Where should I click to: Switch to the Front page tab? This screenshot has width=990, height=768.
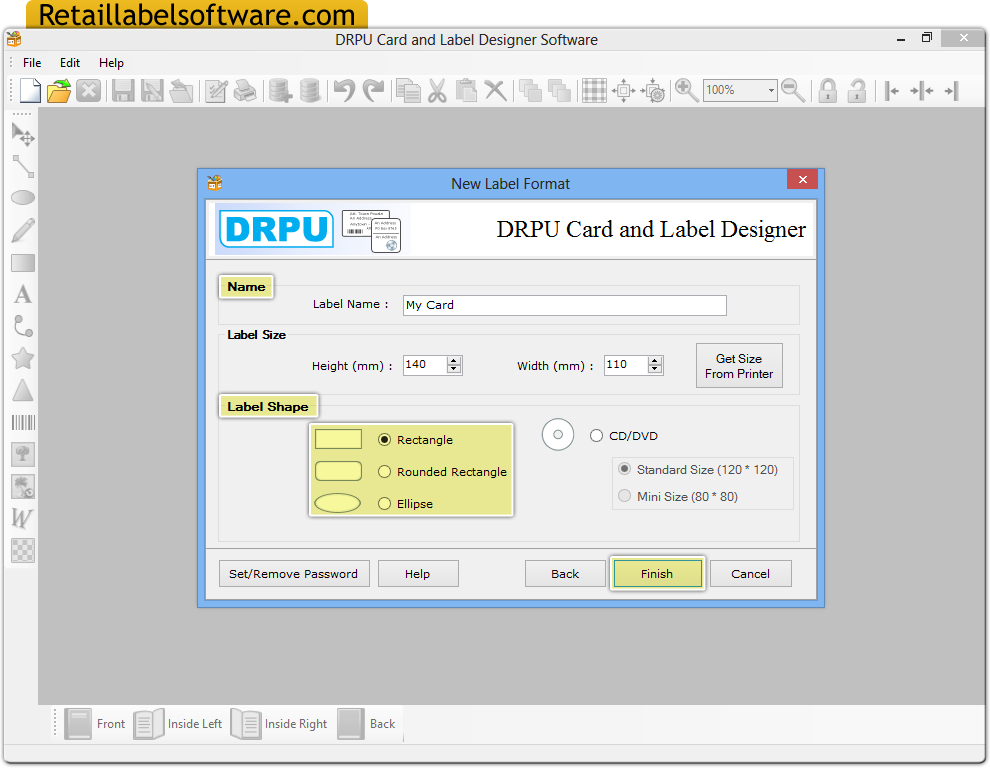click(95, 724)
